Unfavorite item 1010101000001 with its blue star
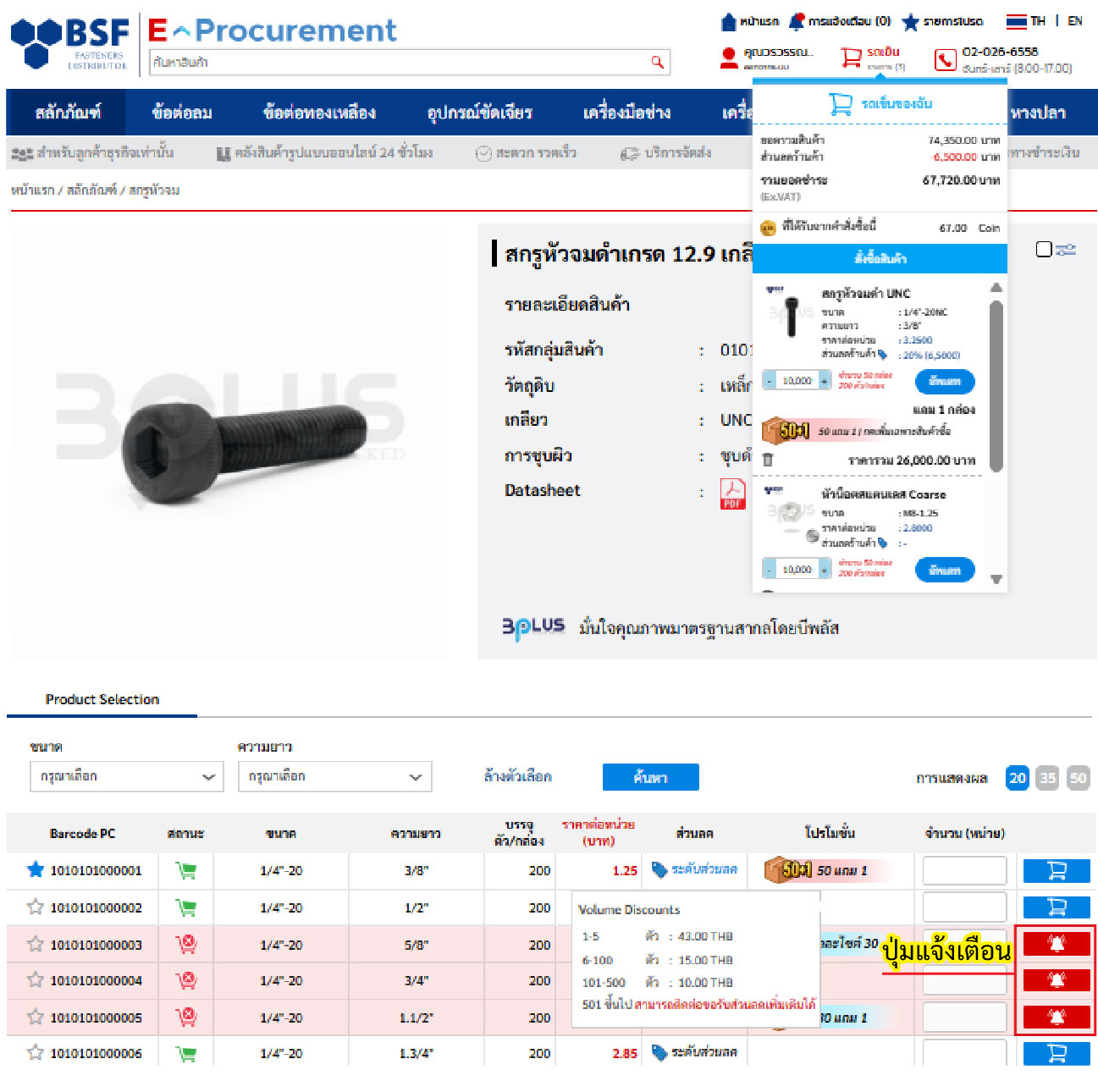This screenshot has width=1098, height=1092. (x=36, y=869)
